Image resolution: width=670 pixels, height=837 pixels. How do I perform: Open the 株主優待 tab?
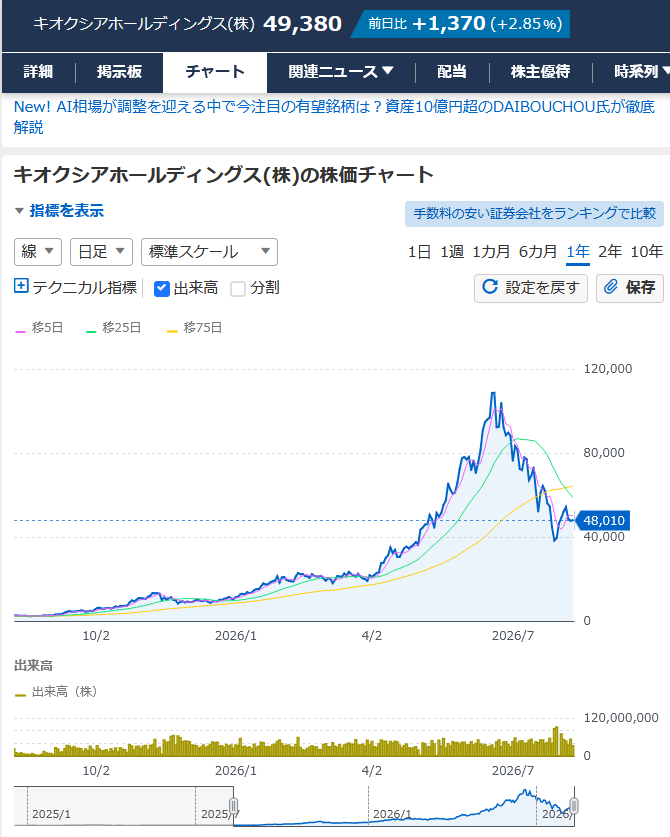tap(540, 72)
